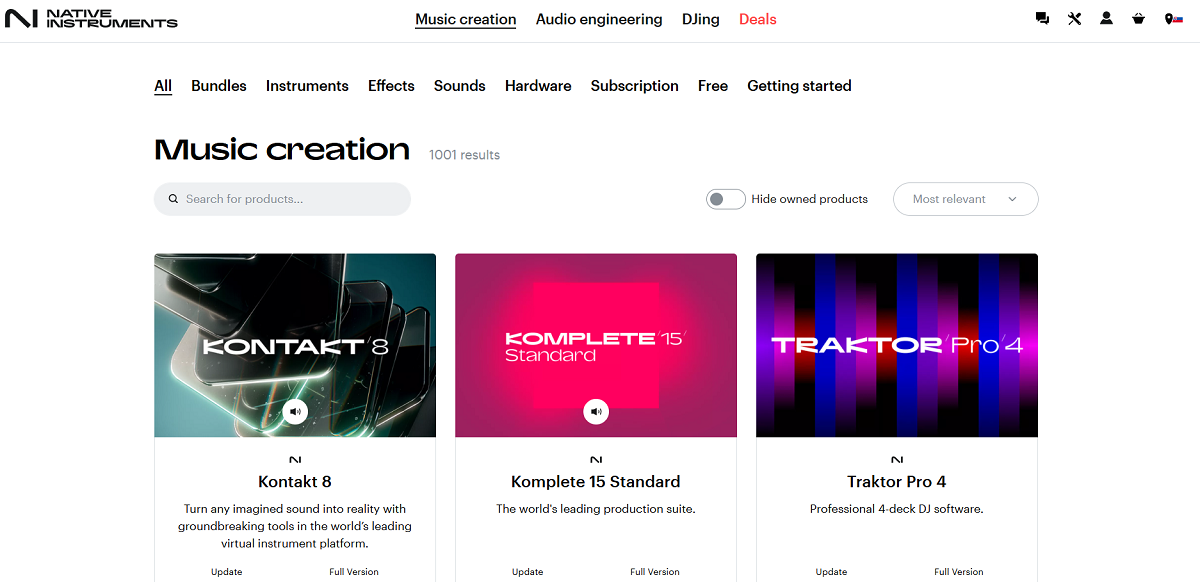The width and height of the screenshot is (1200, 582).
Task: Open the Deals menu item
Action: 757,19
